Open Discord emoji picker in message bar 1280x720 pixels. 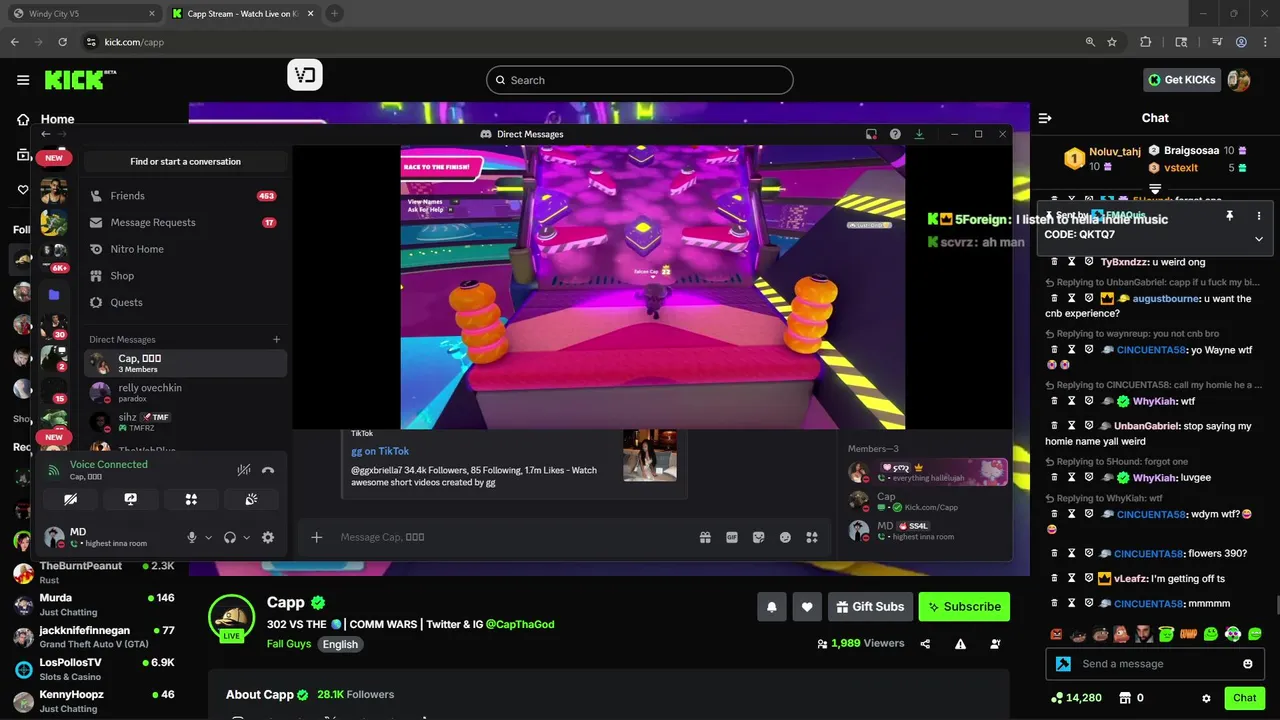[x=786, y=537]
